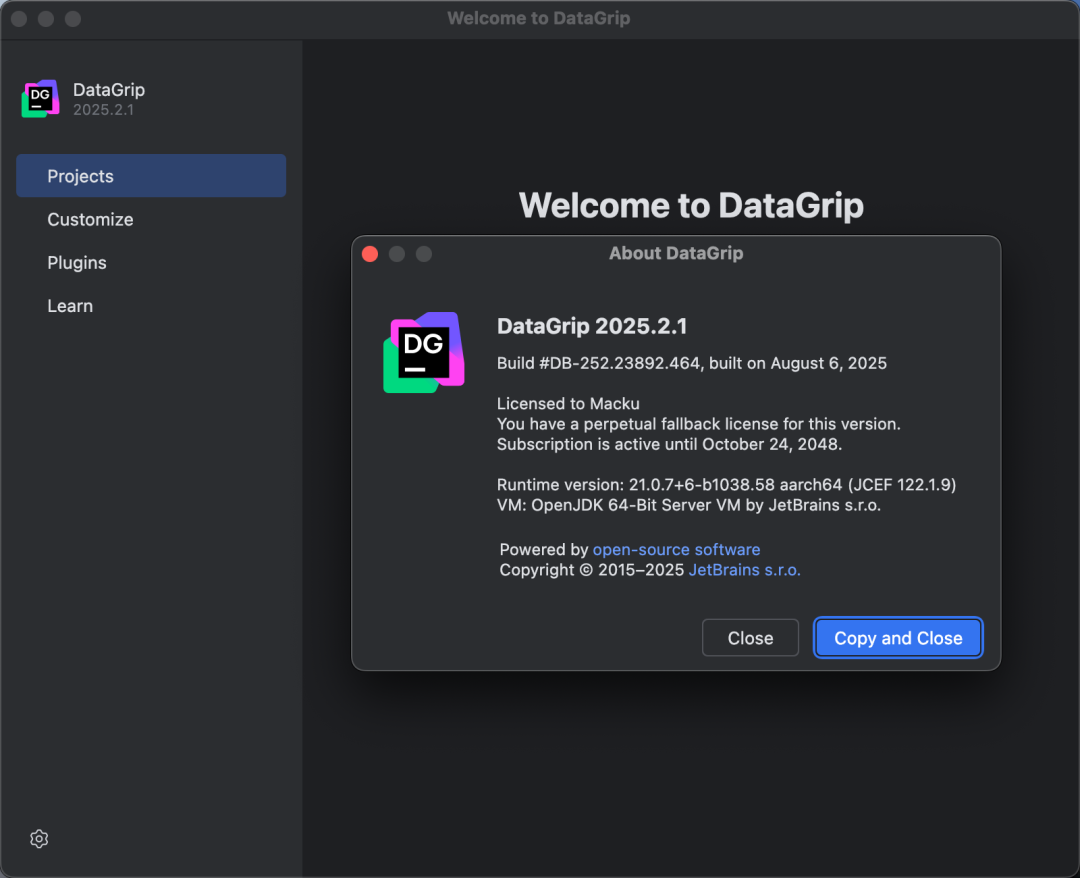Click the Build #DB-252.23892.464 line
The image size is (1080, 878).
click(x=692, y=363)
